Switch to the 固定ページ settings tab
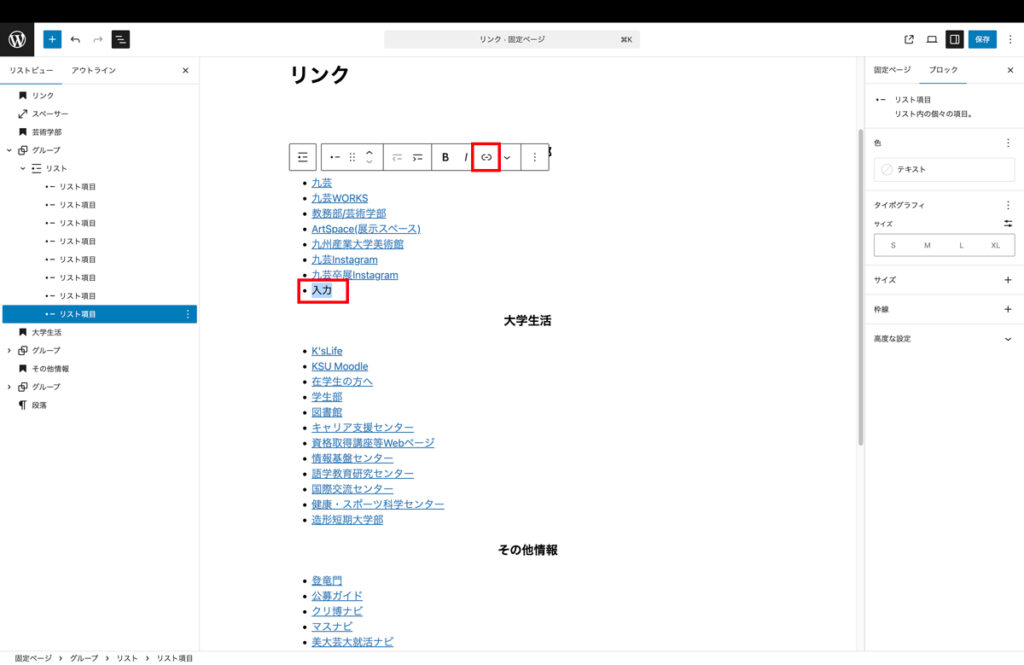Screen dimensions: 1024x665 892,70
